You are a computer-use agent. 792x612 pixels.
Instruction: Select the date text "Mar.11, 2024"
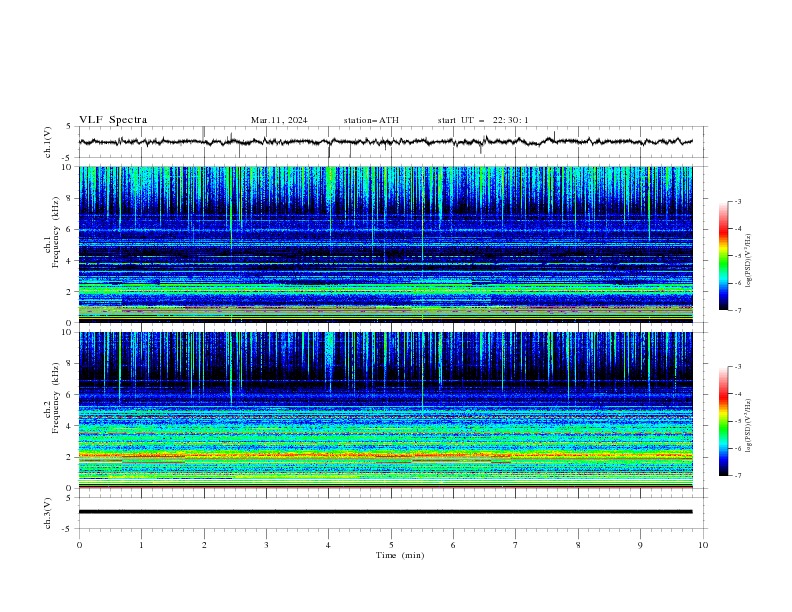(279, 120)
